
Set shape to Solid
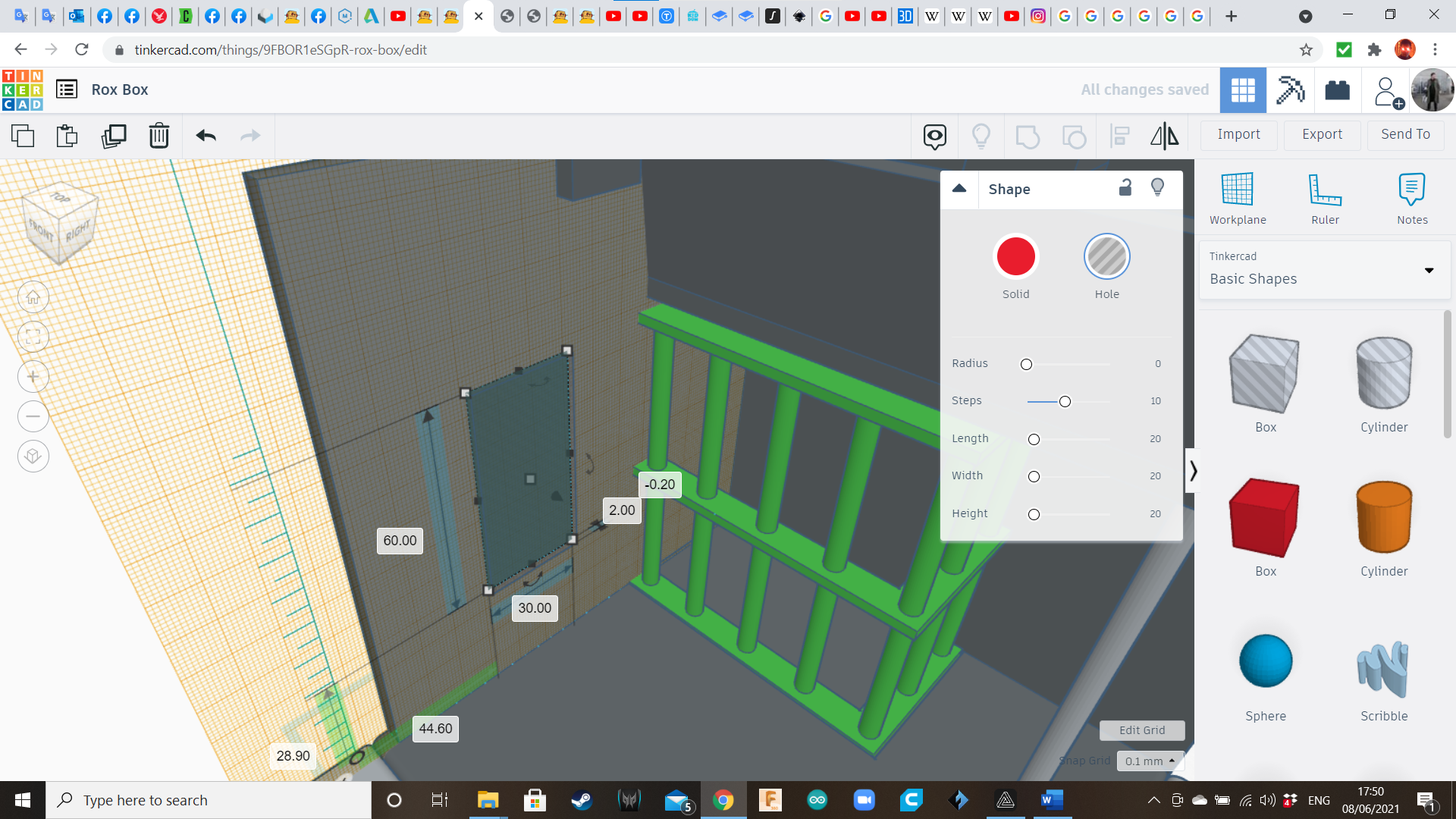[1015, 257]
